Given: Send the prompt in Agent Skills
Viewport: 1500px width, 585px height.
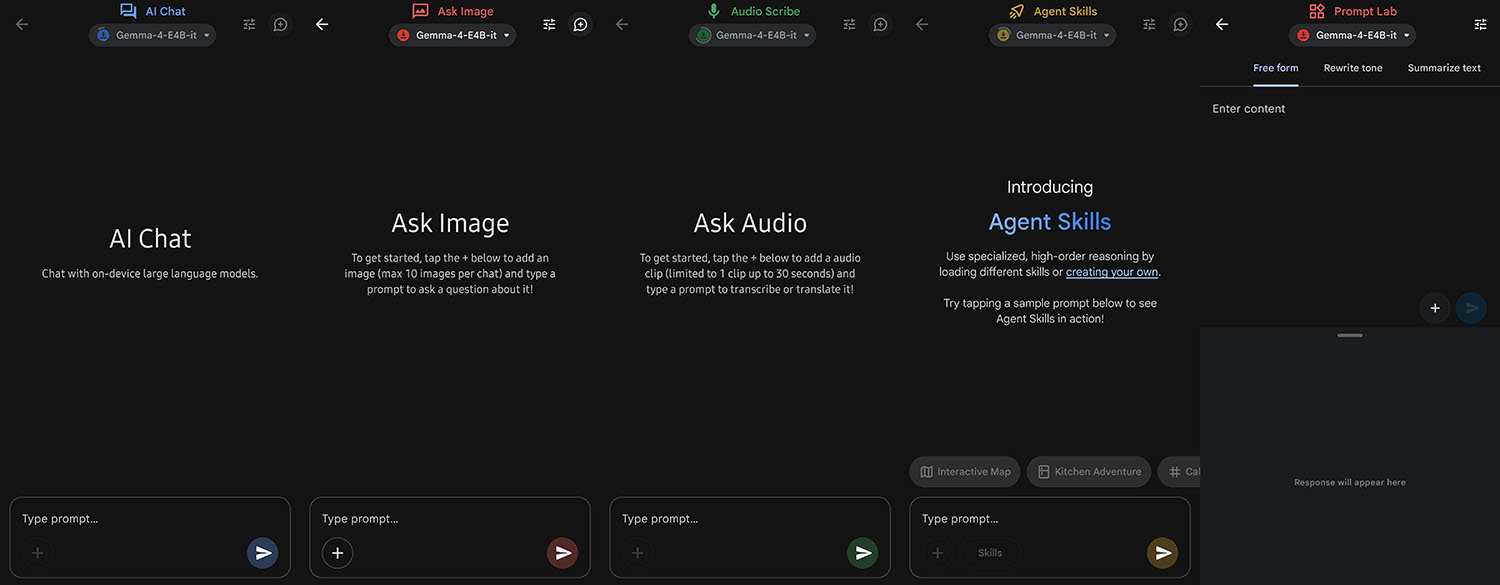Looking at the screenshot, I should pos(1163,553).
